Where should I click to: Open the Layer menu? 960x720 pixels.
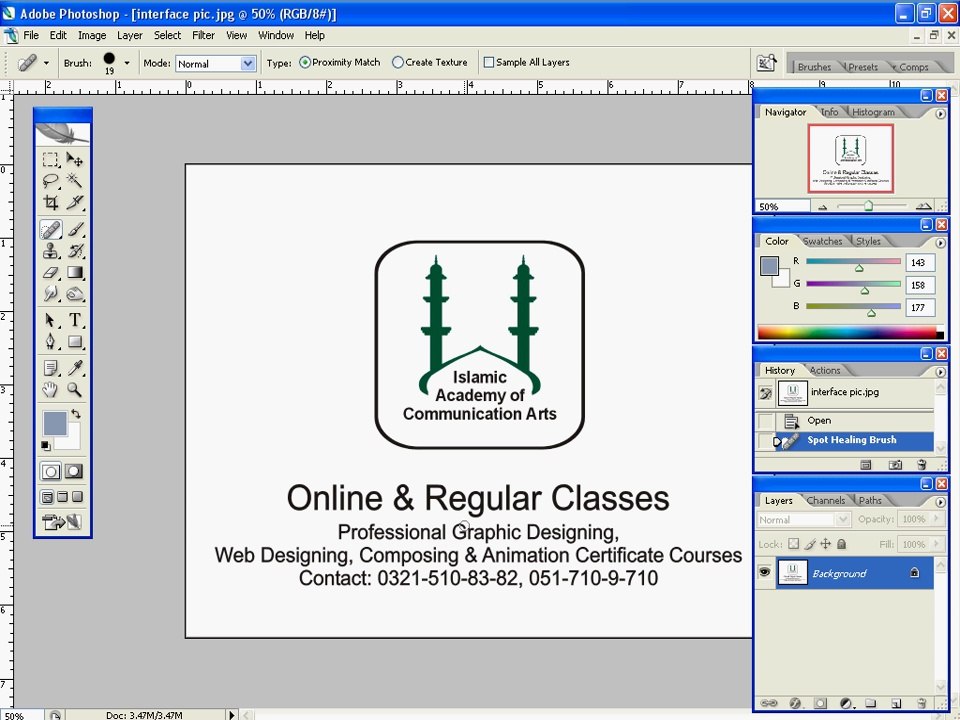[130, 36]
